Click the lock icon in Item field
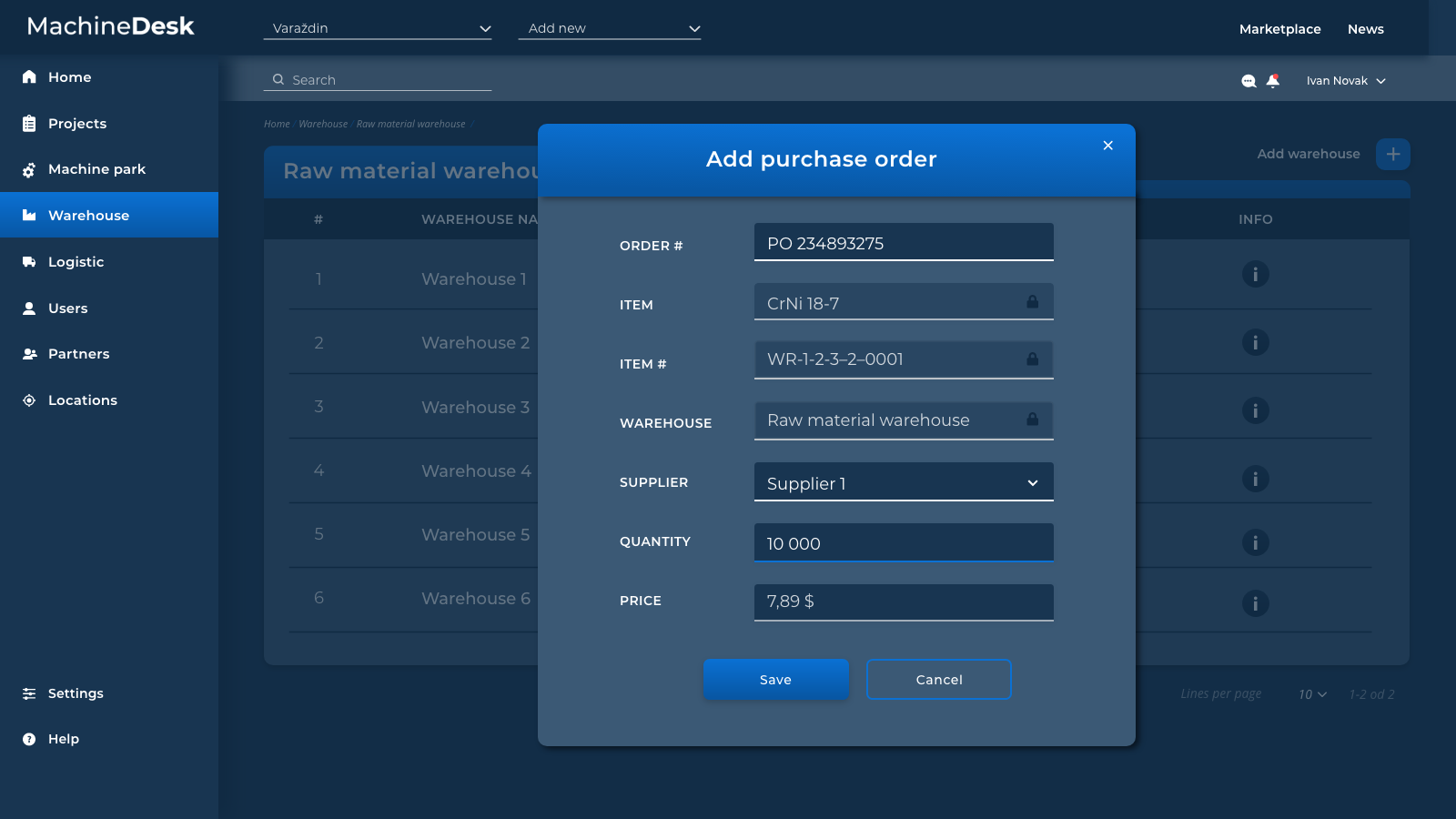The height and width of the screenshot is (819, 1456). 1032,302
